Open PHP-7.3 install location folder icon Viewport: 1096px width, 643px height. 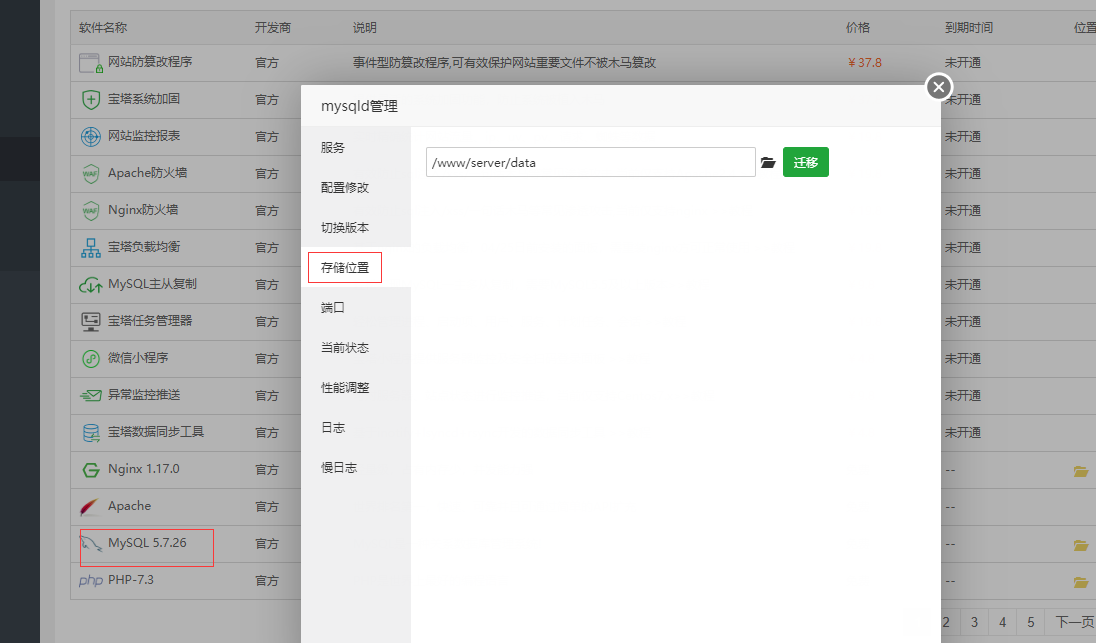[x=1081, y=582]
